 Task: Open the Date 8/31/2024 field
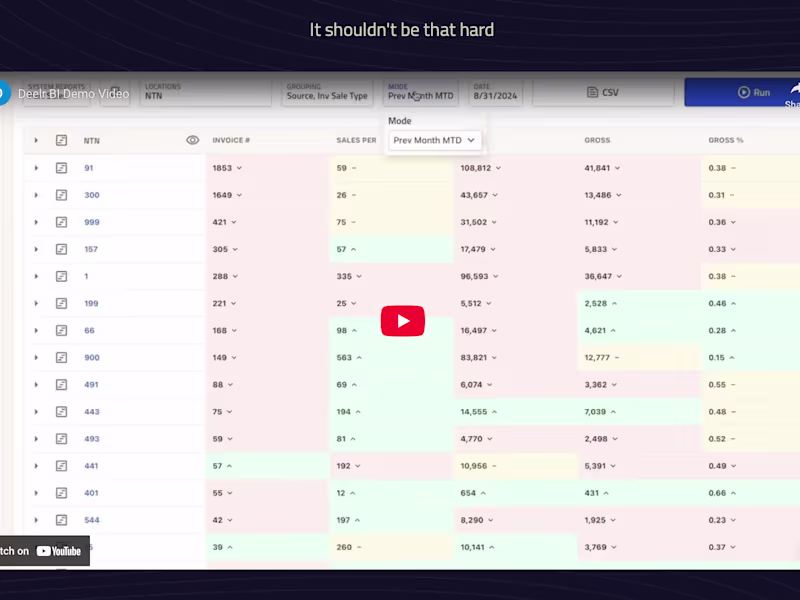(495, 92)
